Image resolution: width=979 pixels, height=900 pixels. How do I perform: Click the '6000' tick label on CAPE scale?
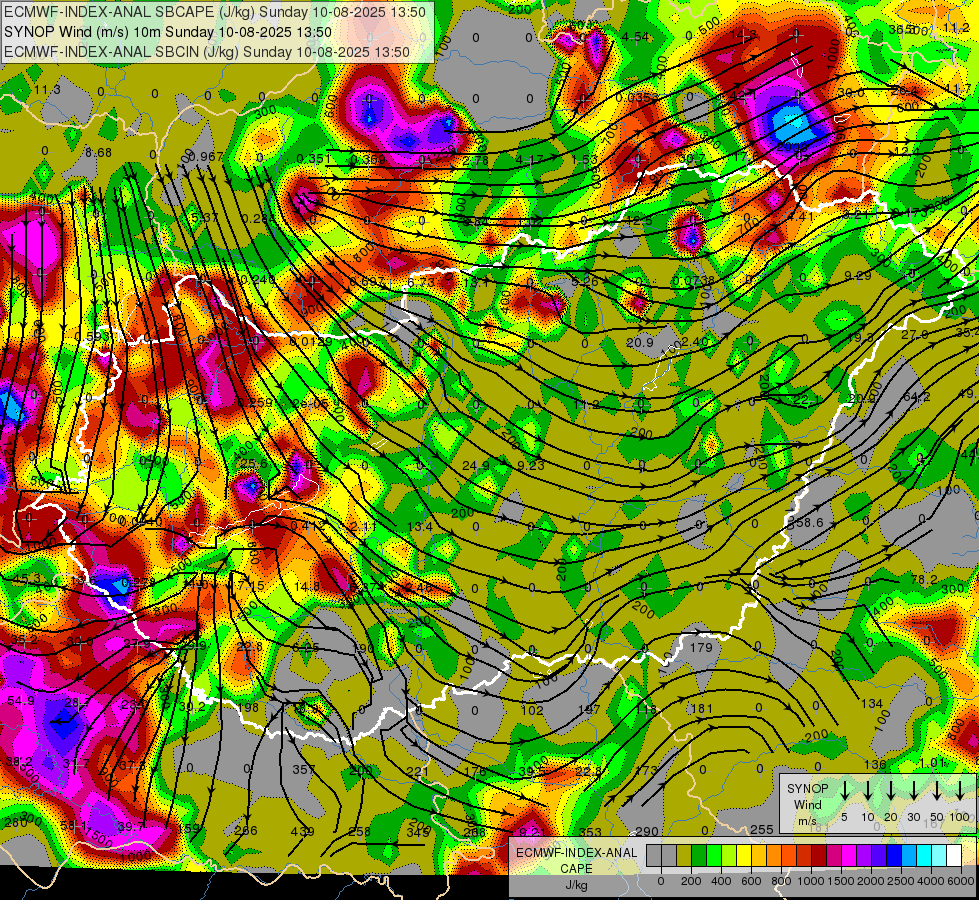pyautogui.click(x=961, y=881)
